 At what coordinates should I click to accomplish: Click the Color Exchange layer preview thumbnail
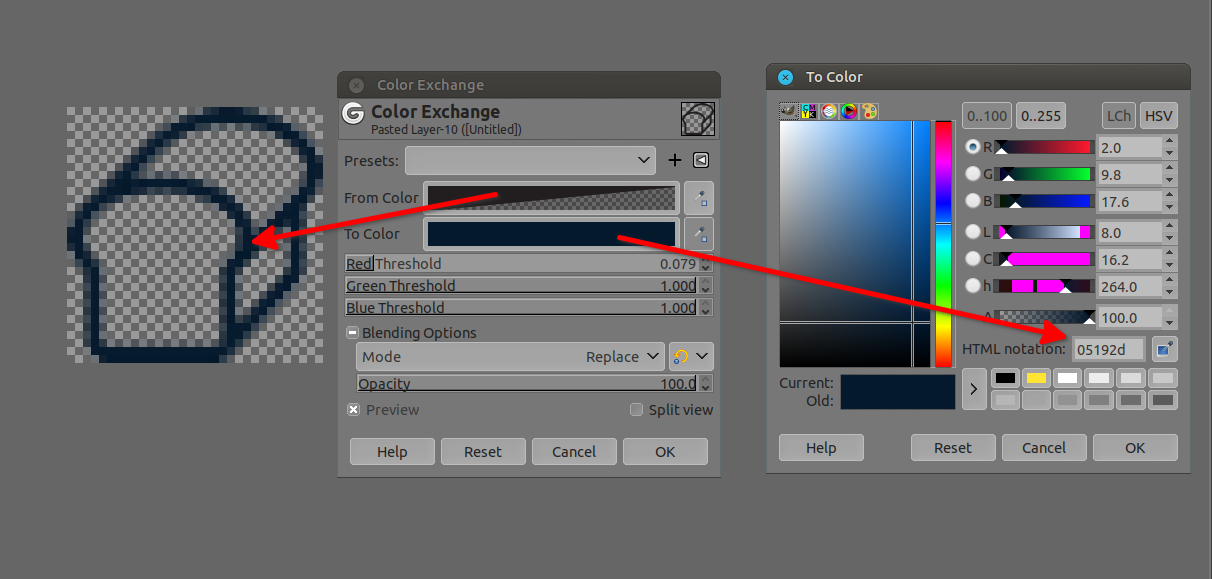(x=697, y=119)
